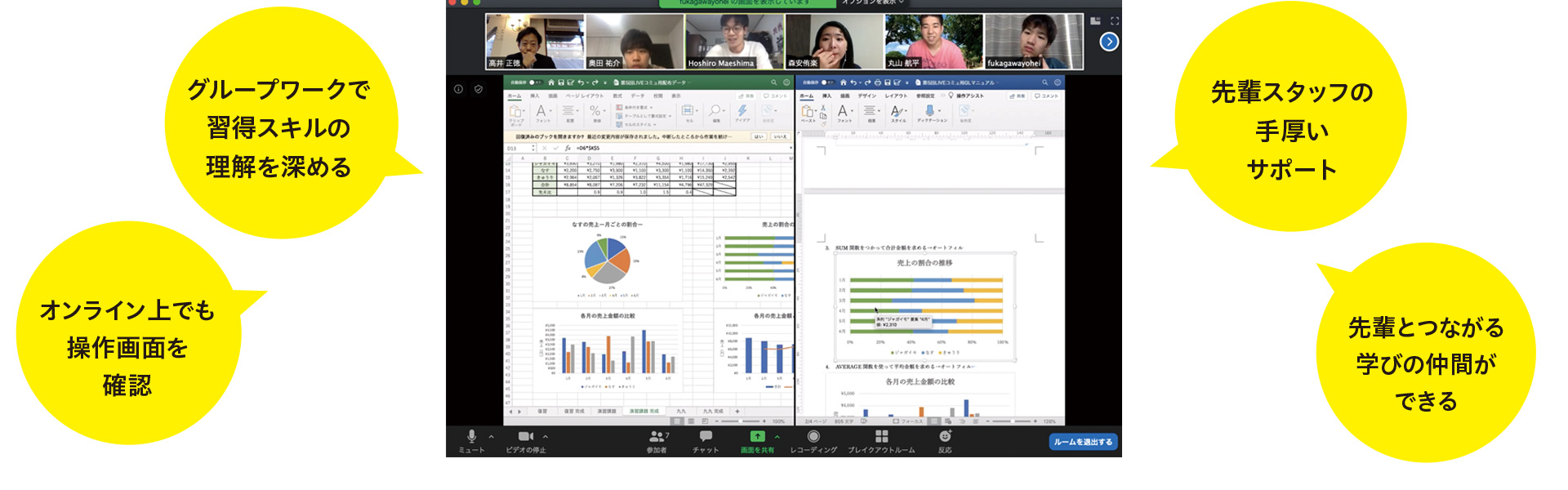1568x490 pixels.
Task: Undo the last action in Word
Action: (853, 82)
